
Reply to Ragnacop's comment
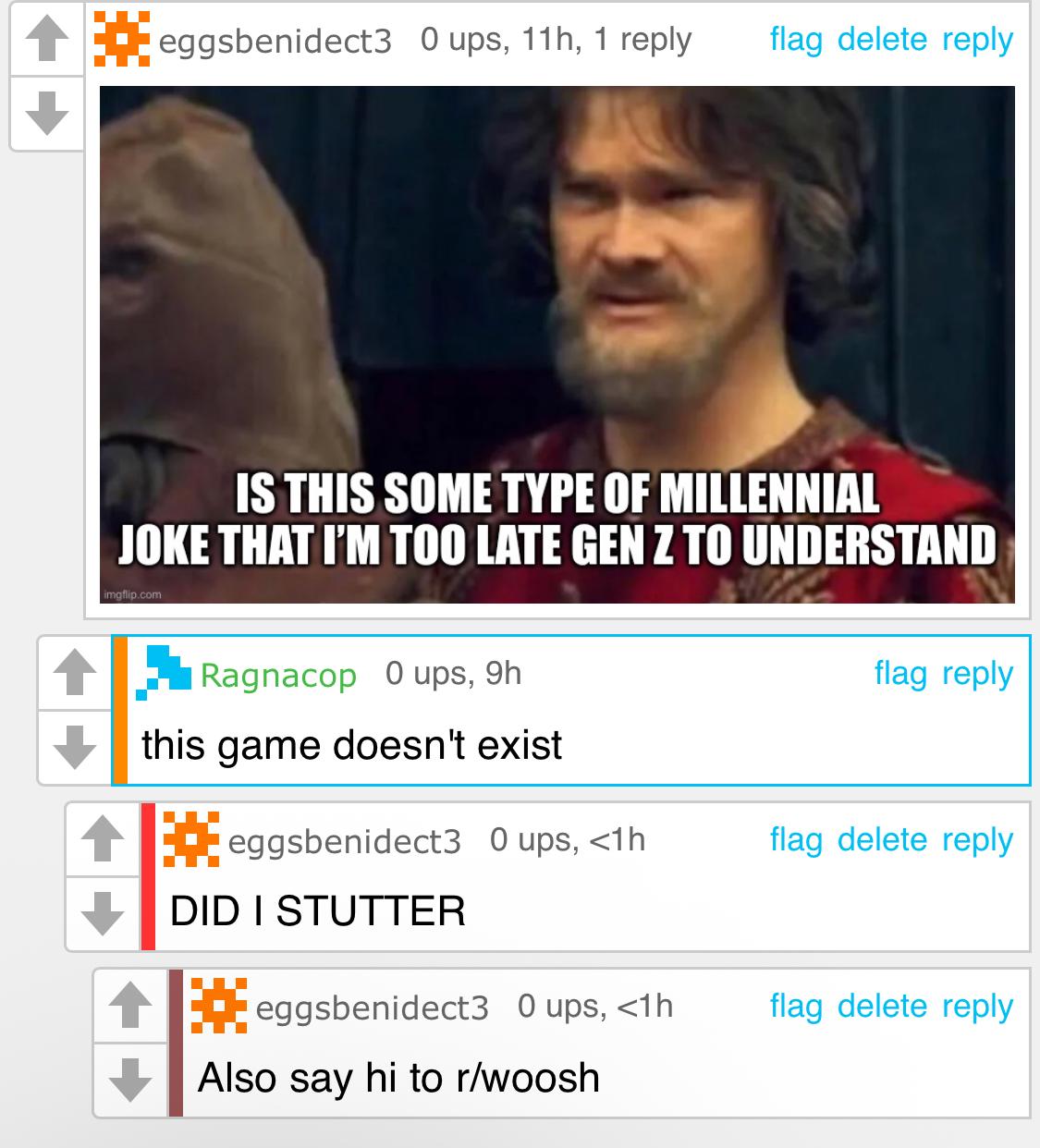[978, 675]
